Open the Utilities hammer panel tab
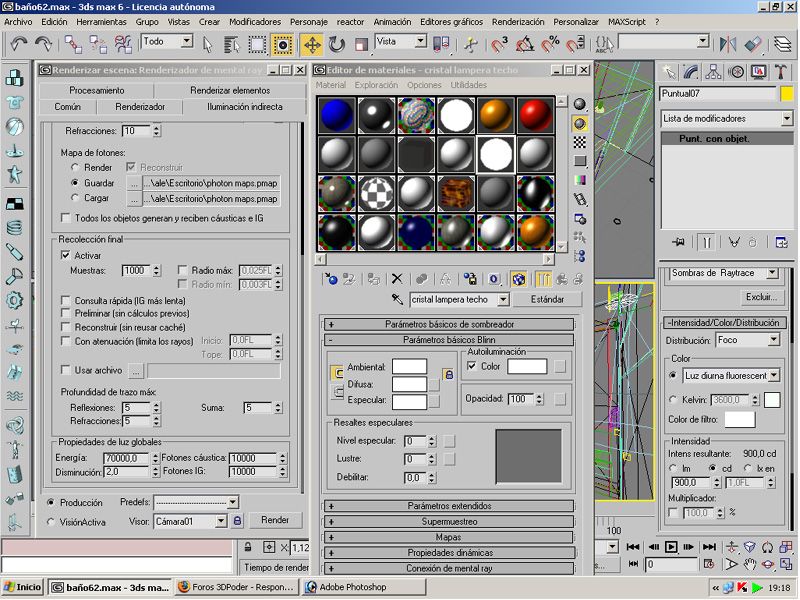800x600 pixels. [781, 72]
